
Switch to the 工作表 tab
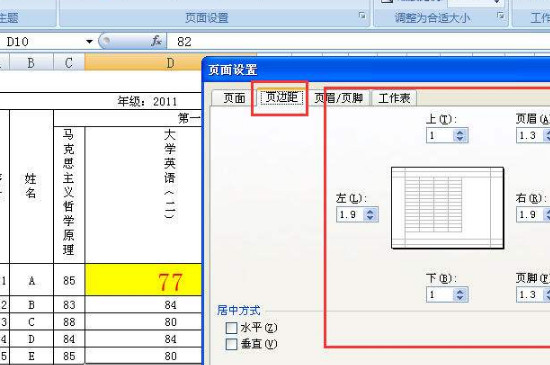pyautogui.click(x=394, y=98)
